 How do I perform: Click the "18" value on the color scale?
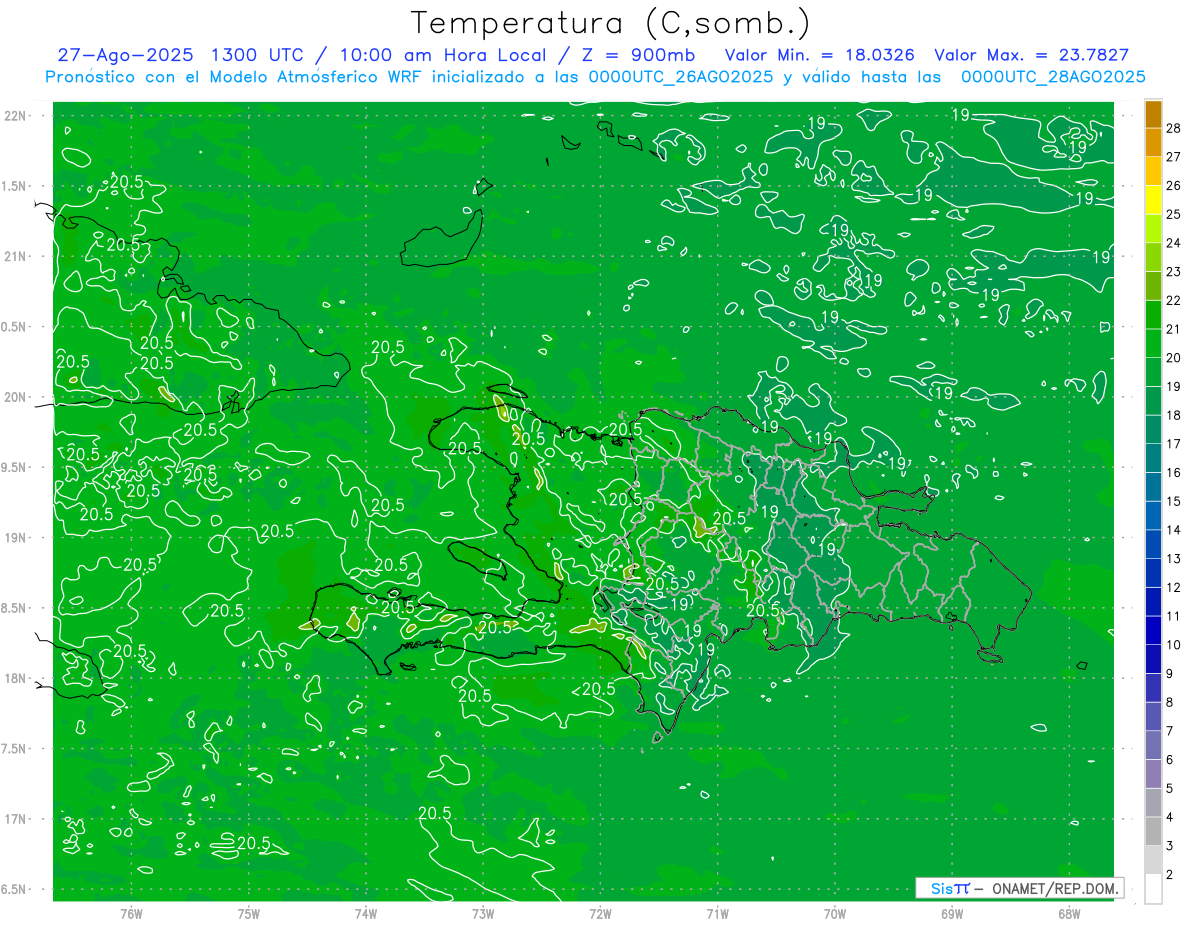pyautogui.click(x=1174, y=415)
